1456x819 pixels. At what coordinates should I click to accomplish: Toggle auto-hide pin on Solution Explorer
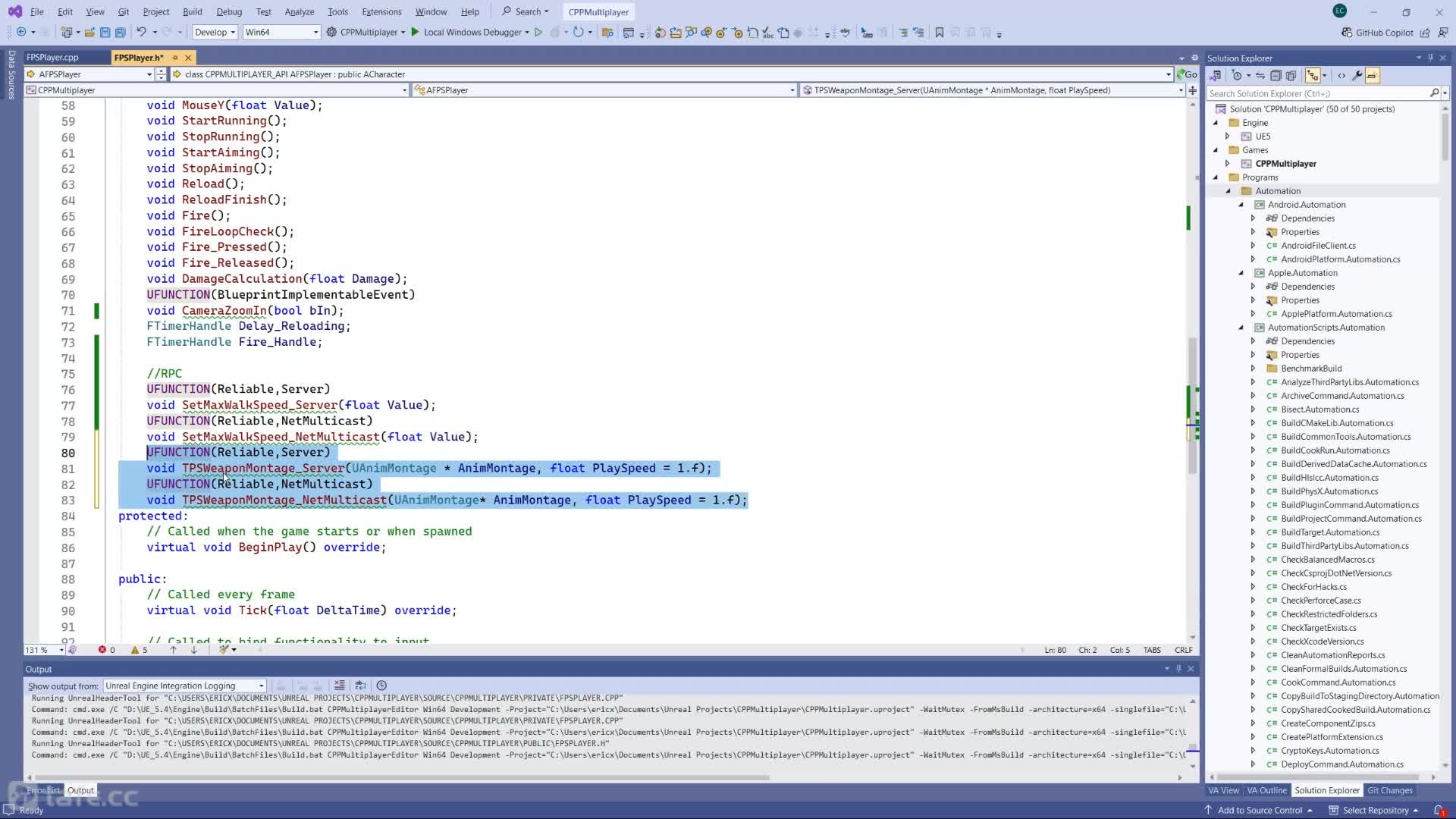[x=1431, y=58]
